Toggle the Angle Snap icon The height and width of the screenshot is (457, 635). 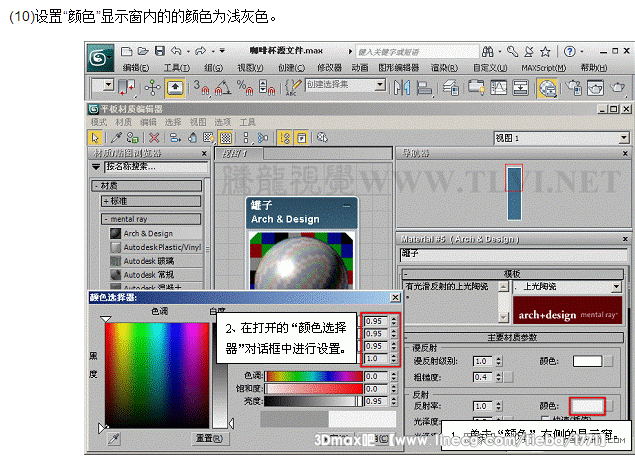[223, 88]
